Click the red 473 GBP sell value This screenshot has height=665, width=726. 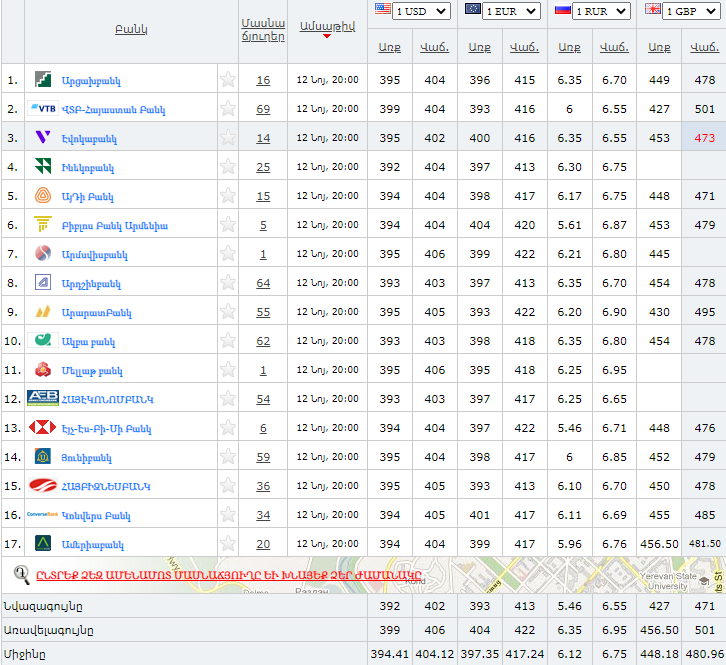point(704,138)
